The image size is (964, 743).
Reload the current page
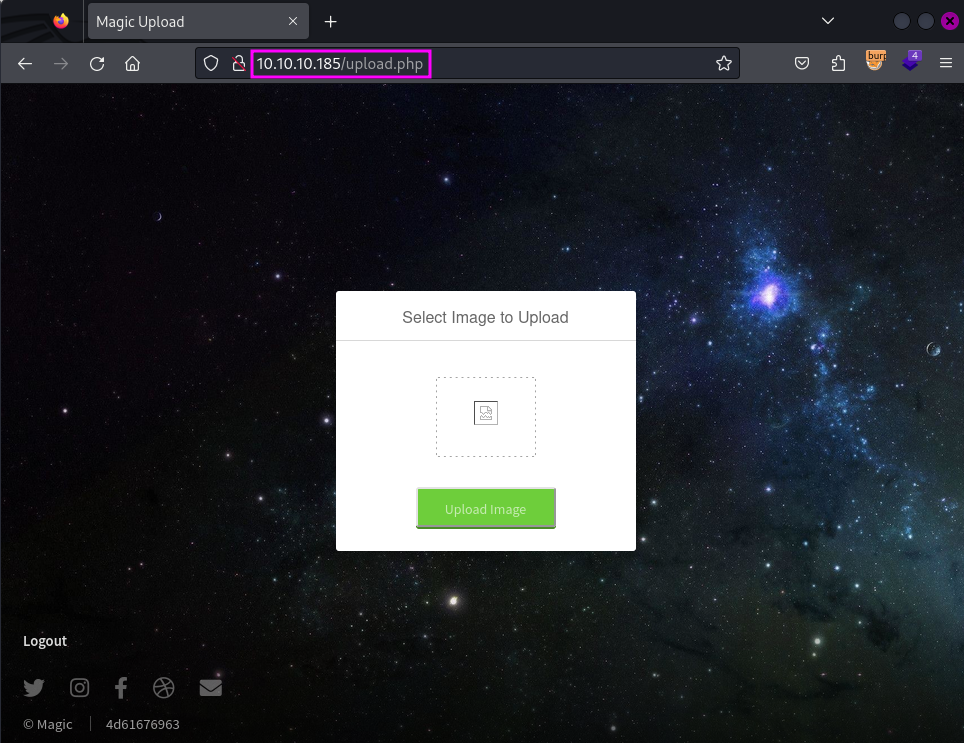[x=97, y=63]
